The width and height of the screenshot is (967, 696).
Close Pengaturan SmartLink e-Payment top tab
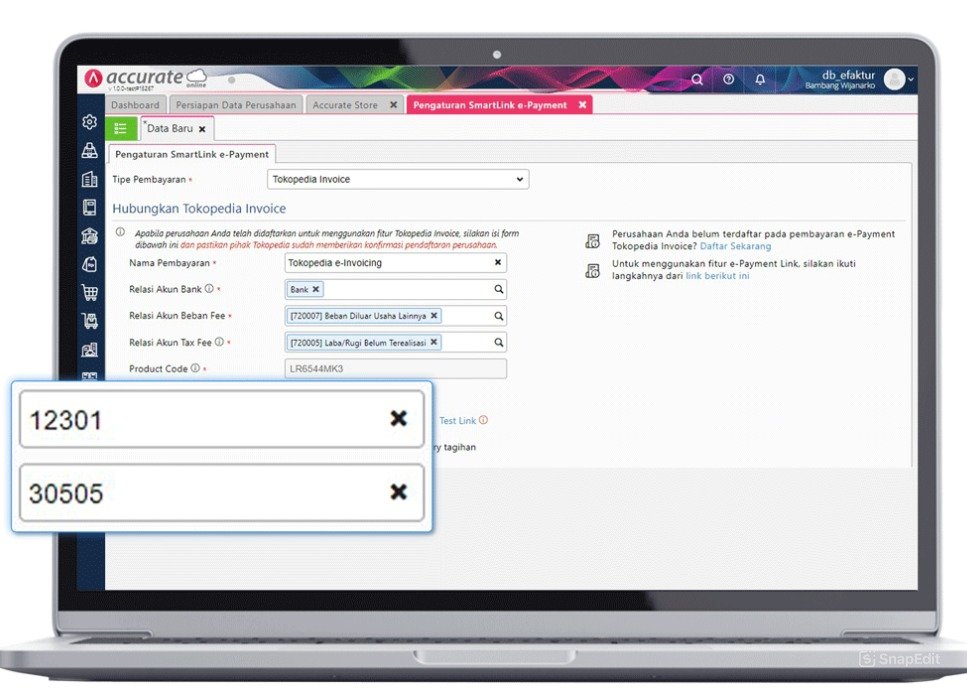pos(582,105)
